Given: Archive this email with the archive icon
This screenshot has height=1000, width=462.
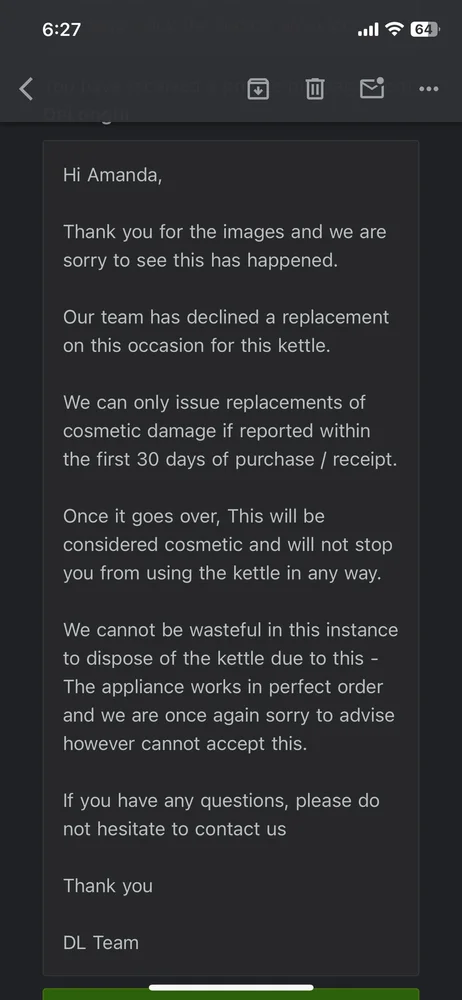Looking at the screenshot, I should pyautogui.click(x=258, y=89).
